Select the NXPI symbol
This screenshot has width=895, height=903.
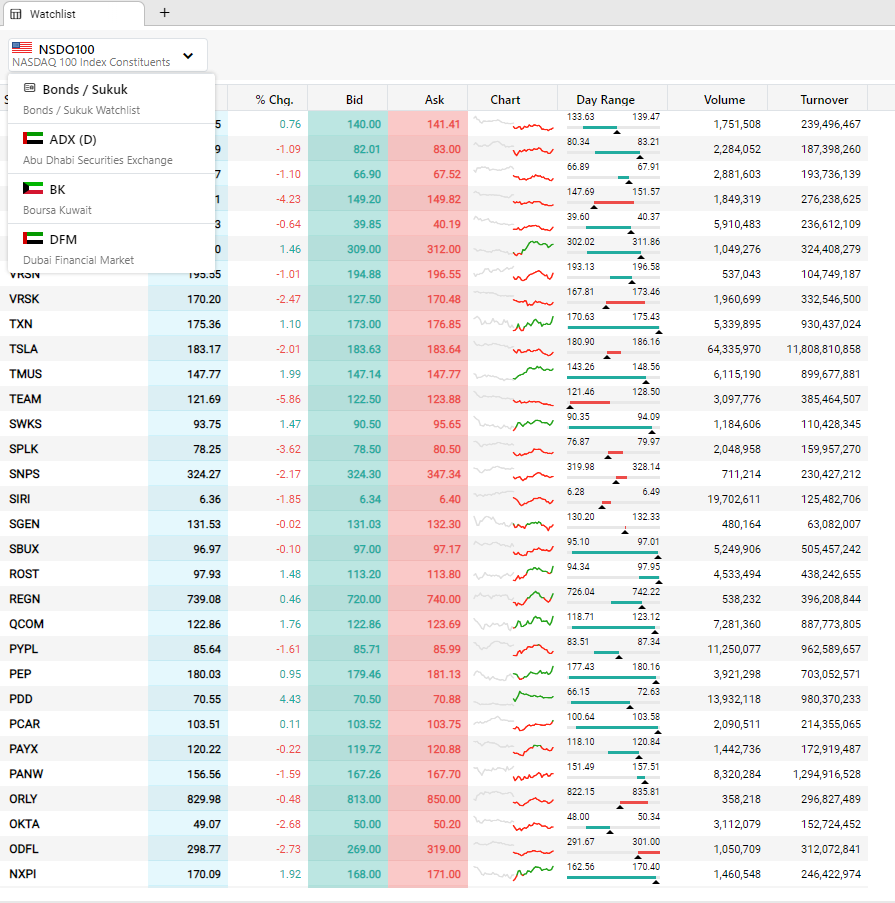22,874
